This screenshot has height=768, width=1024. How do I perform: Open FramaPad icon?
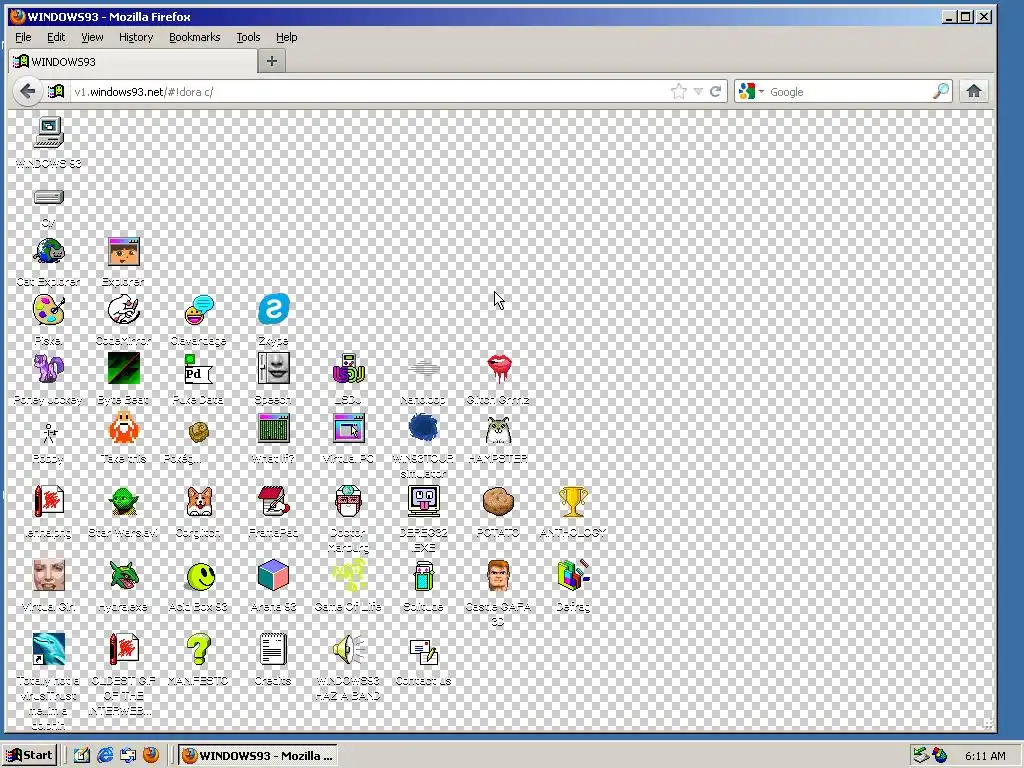coord(273,502)
